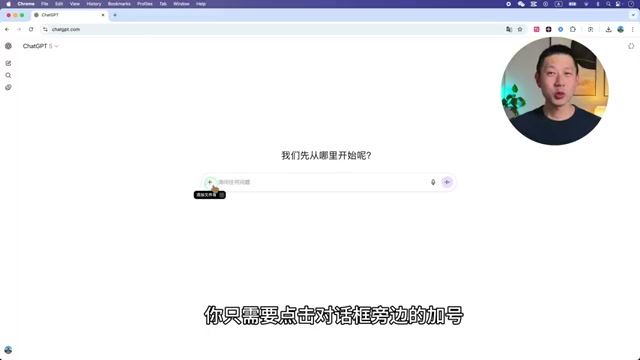Image resolution: width=640 pixels, height=360 pixels.
Task: Click the battery icon in menu bar
Action: tap(572, 4)
